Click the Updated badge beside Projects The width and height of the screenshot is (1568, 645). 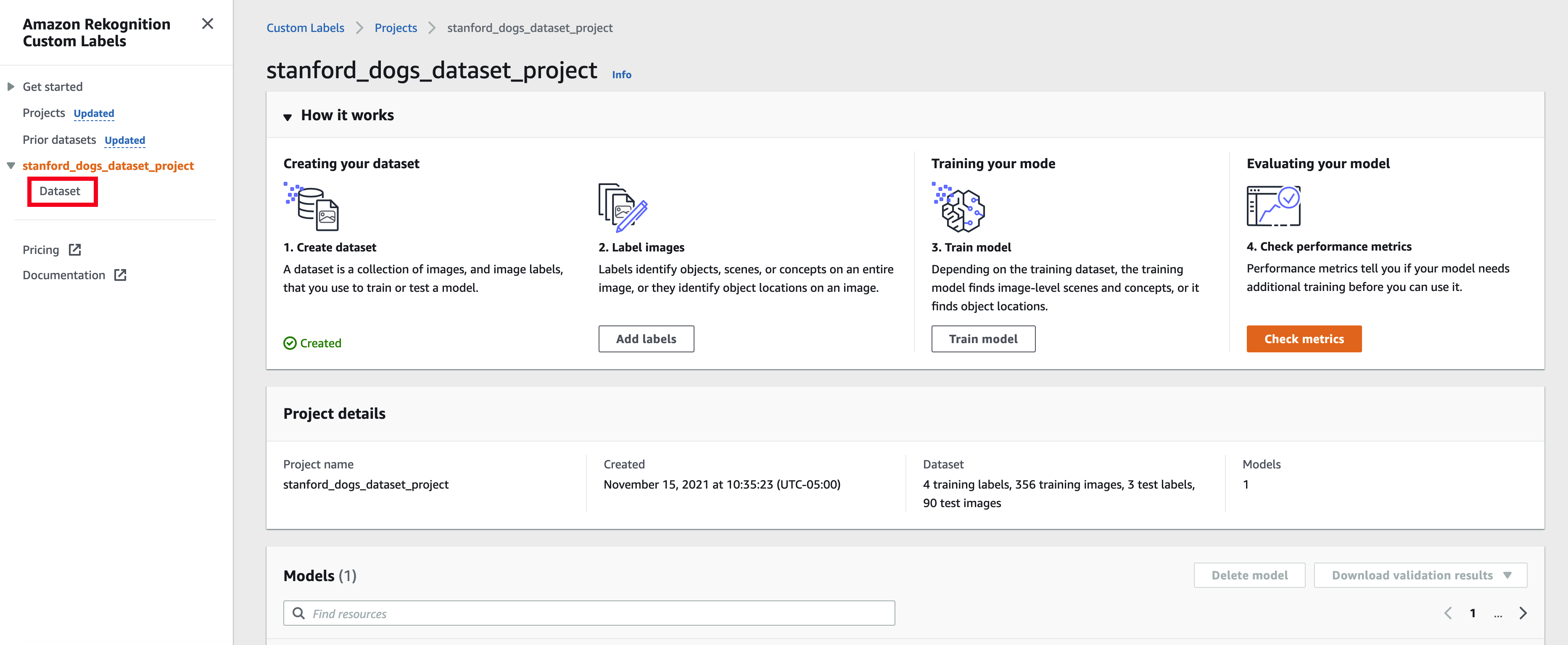click(x=94, y=113)
